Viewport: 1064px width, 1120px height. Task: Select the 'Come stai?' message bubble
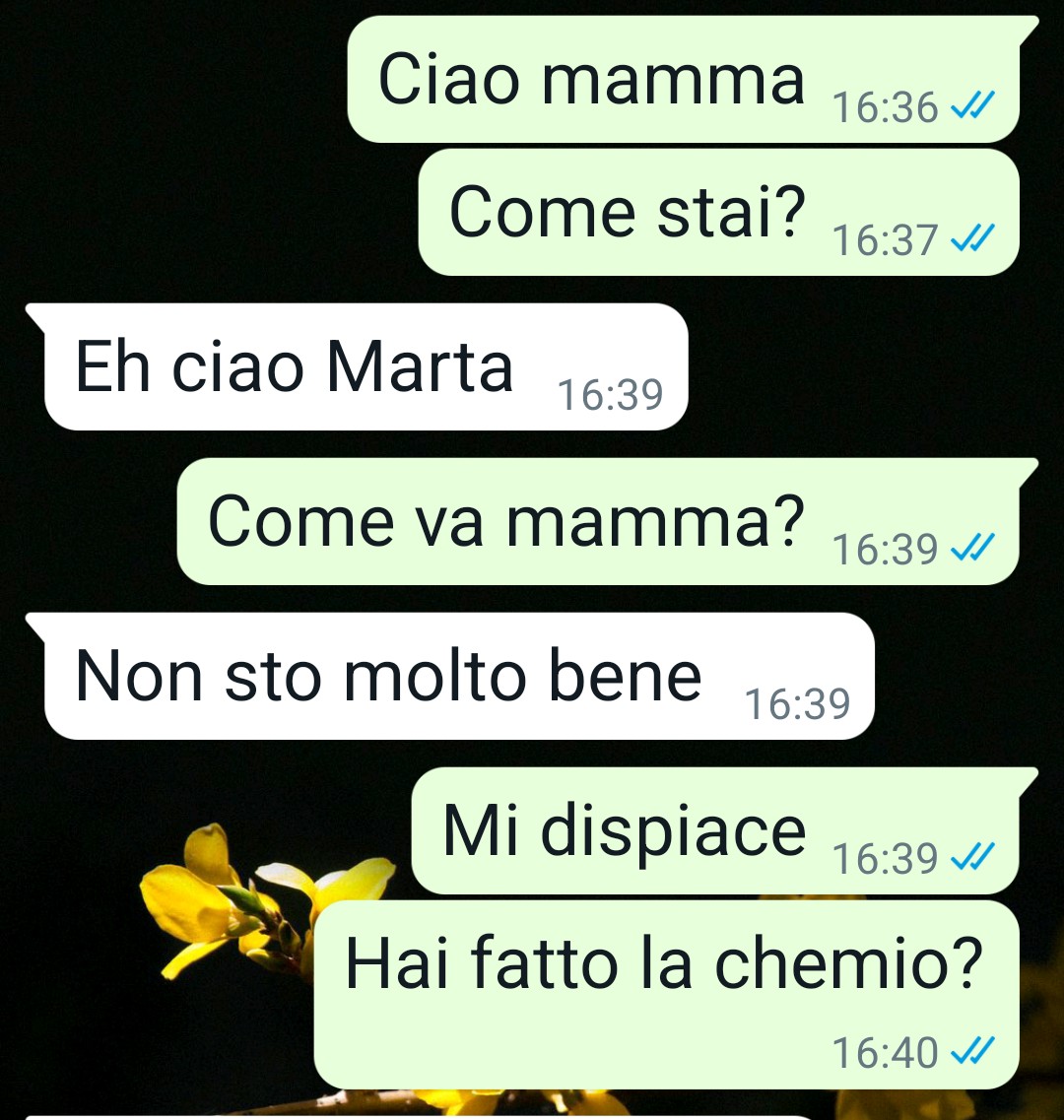[x=719, y=212]
